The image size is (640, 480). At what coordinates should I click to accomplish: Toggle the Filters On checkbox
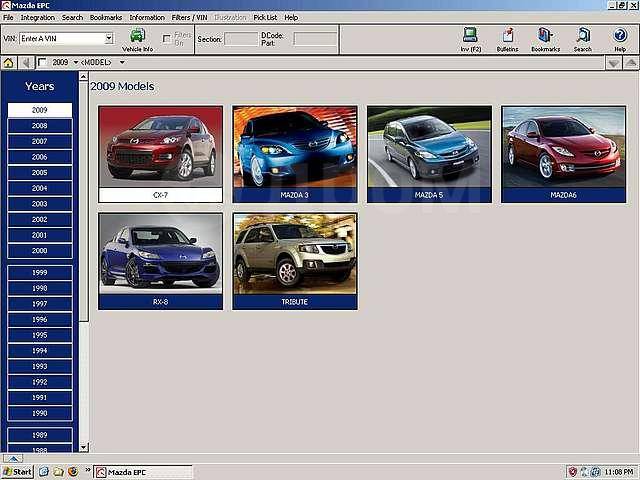(x=167, y=39)
